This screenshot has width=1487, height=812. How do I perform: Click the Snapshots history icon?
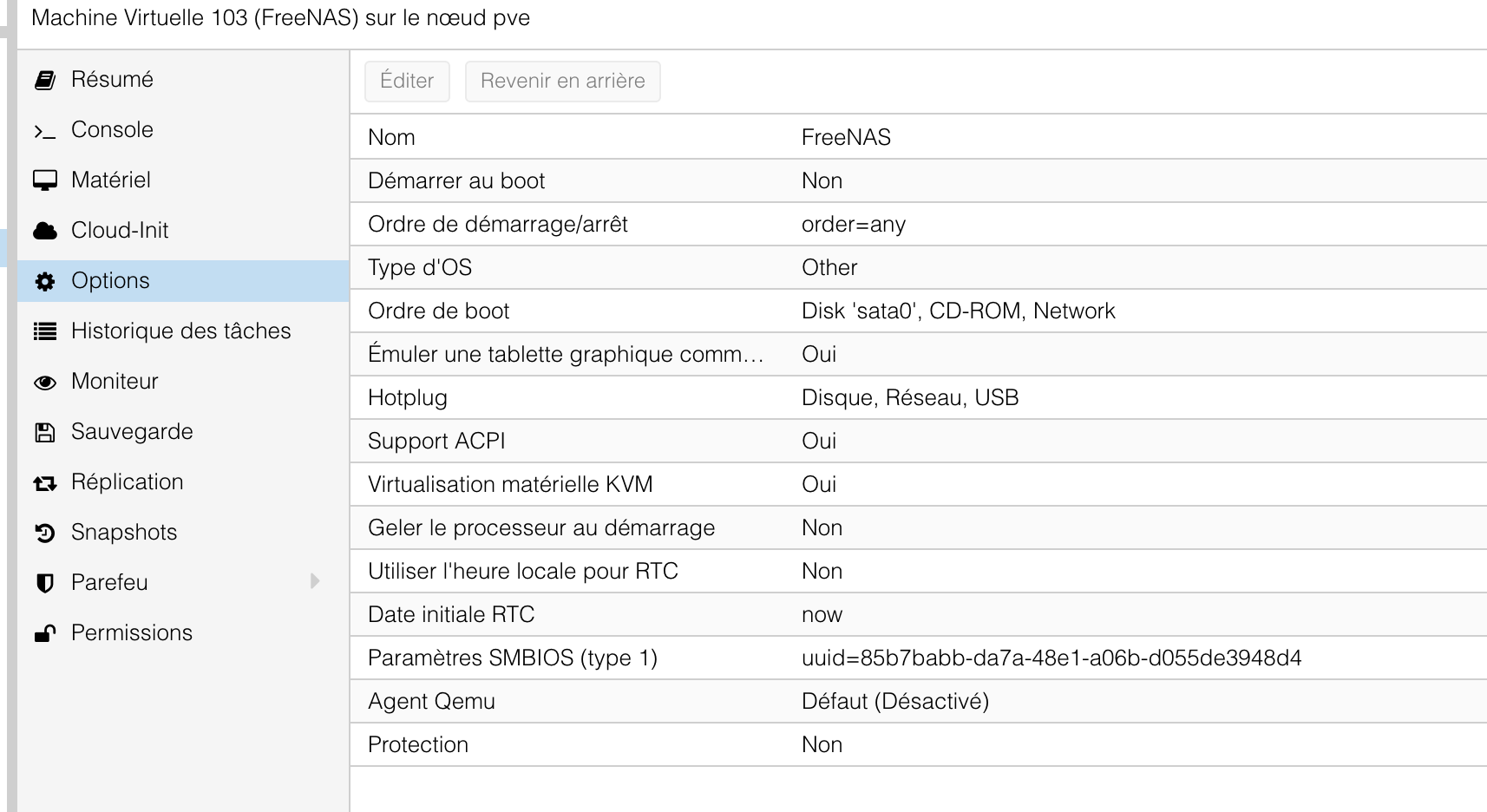tap(45, 533)
